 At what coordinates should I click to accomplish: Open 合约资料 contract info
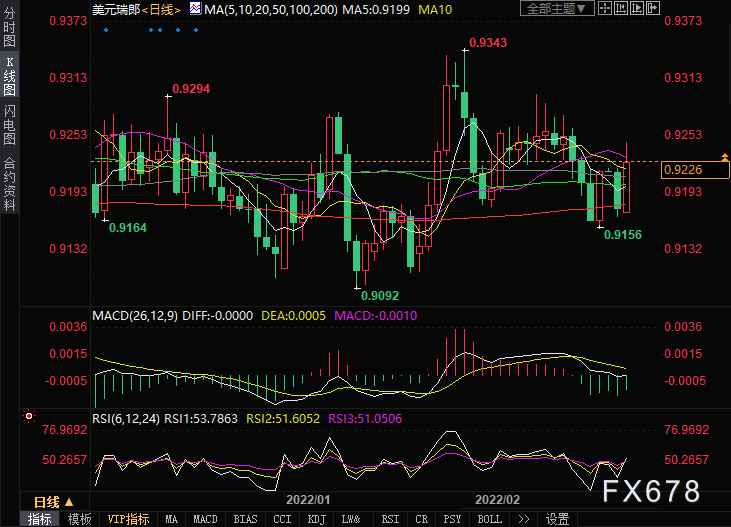9,183
